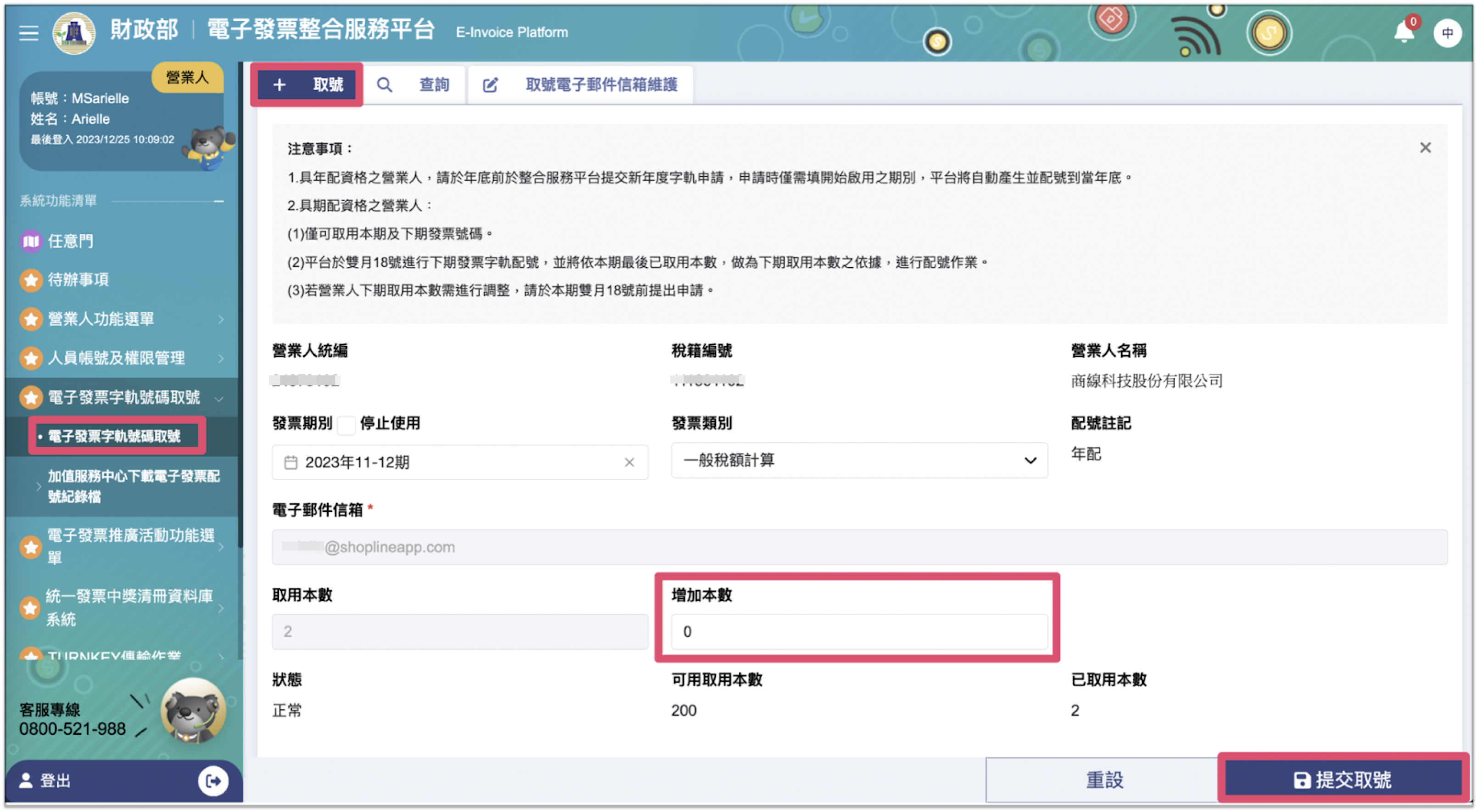Clear the invoice period with the x icon
Image resolution: width=1478 pixels, height=812 pixels.
(x=629, y=462)
